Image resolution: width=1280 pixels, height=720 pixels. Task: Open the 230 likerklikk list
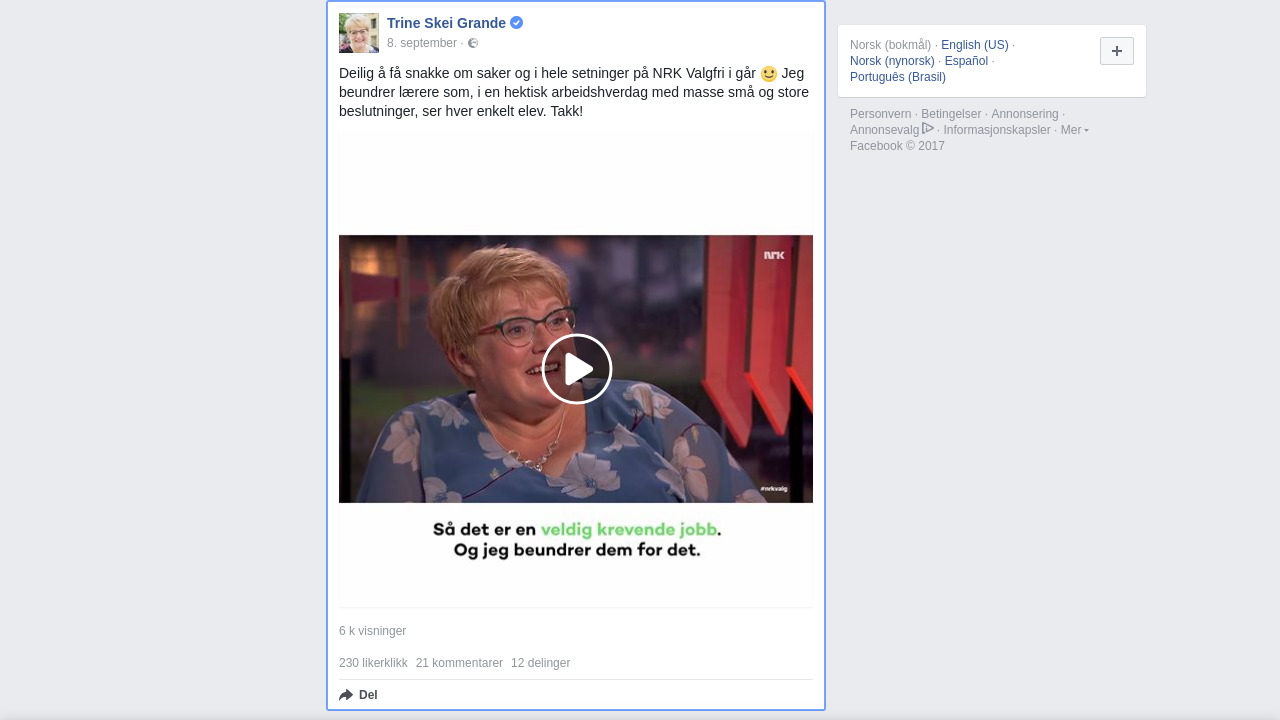pos(373,663)
